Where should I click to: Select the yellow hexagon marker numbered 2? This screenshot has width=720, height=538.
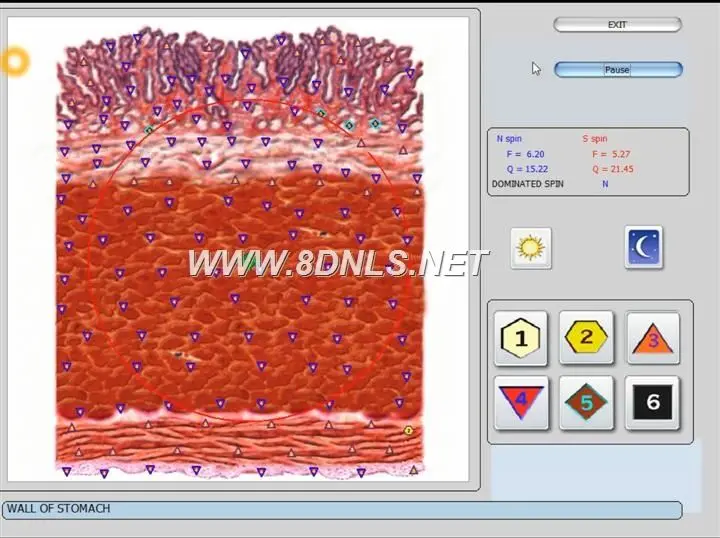586,337
